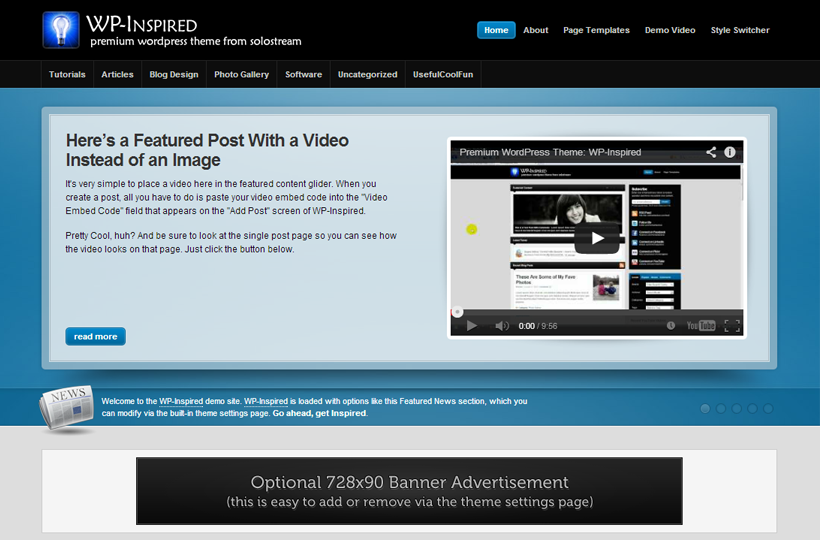Image resolution: width=820 pixels, height=540 pixels.
Task: Mute the video with the speaker icon
Action: 502,326
